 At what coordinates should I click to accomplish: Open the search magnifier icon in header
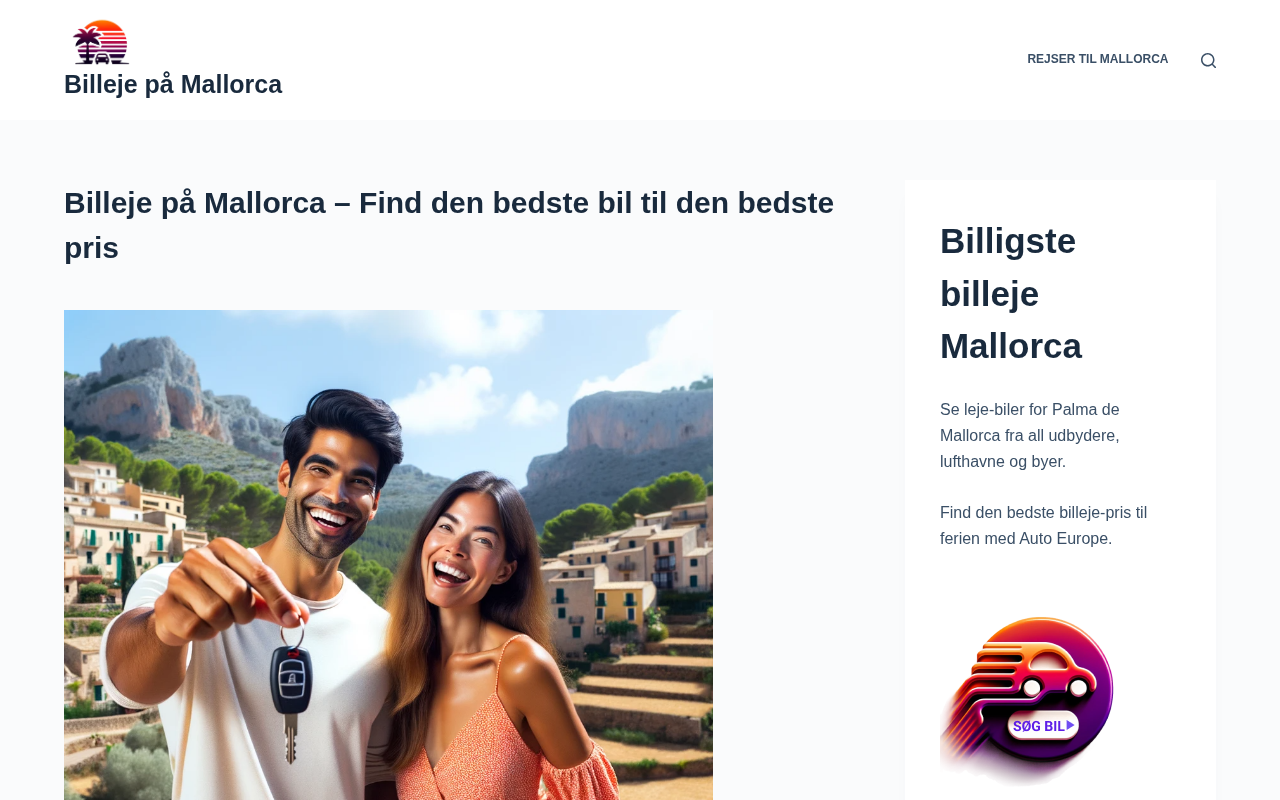(x=1208, y=61)
